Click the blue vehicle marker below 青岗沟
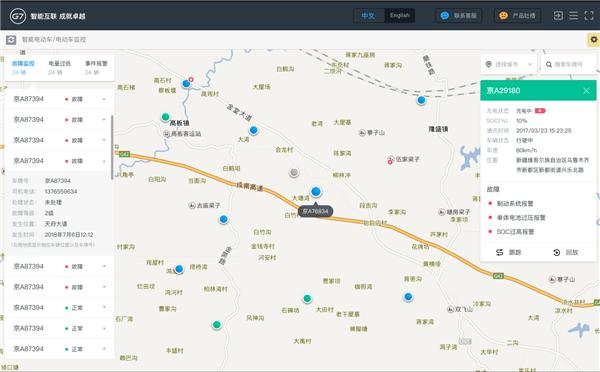The width and height of the screenshot is (600, 372). (x=408, y=297)
